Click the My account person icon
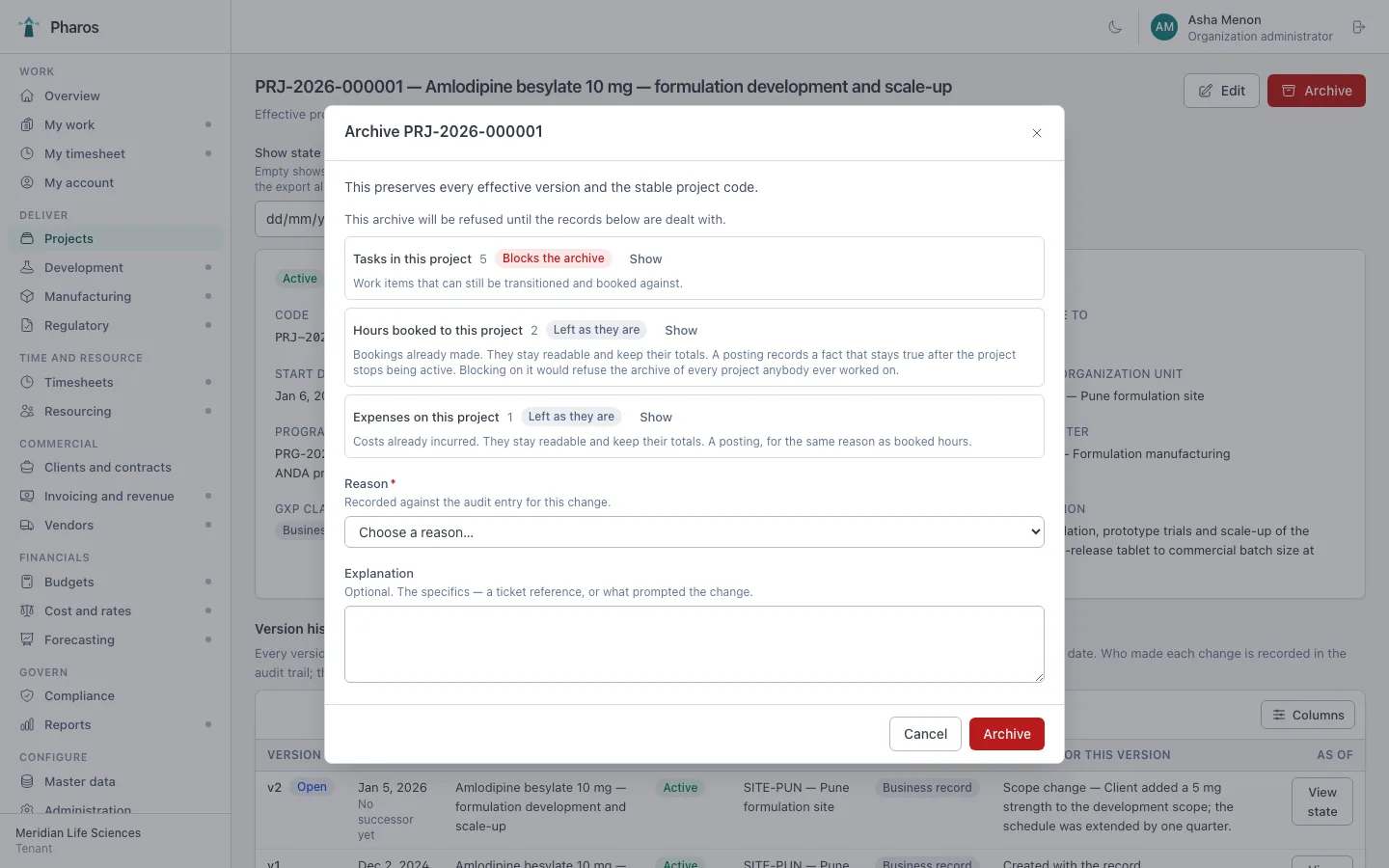The height and width of the screenshot is (868, 1389). click(27, 183)
